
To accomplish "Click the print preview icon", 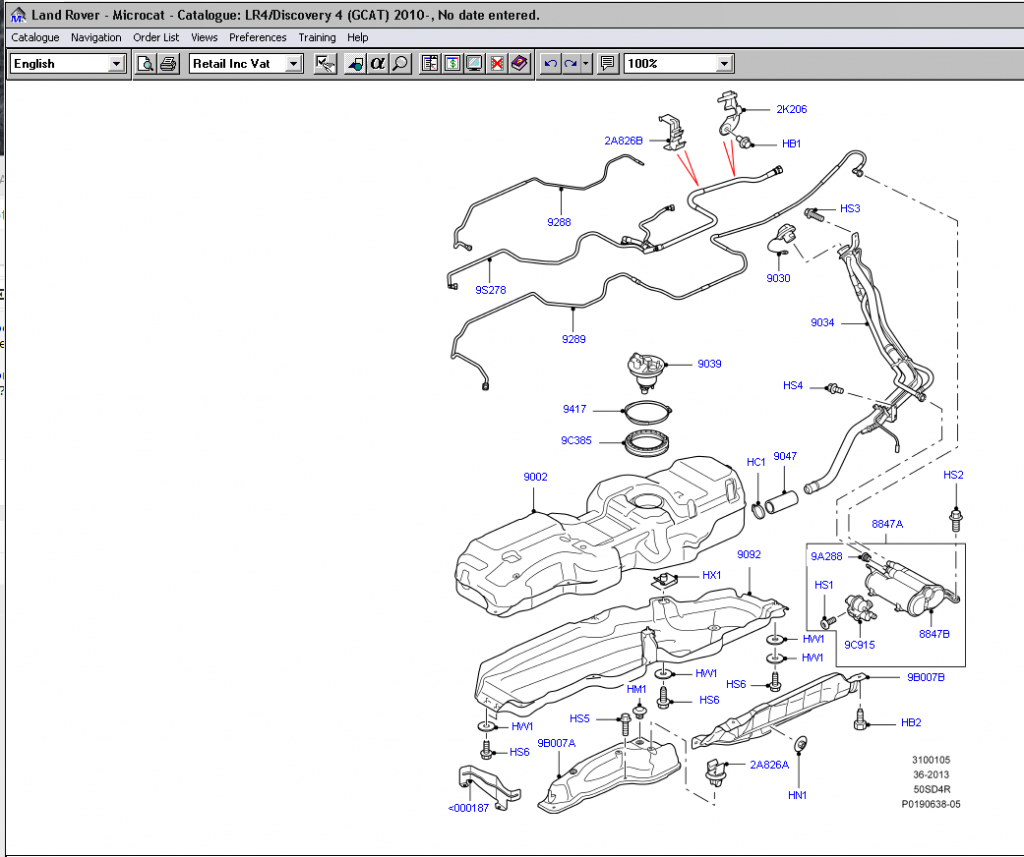I will coord(145,63).
